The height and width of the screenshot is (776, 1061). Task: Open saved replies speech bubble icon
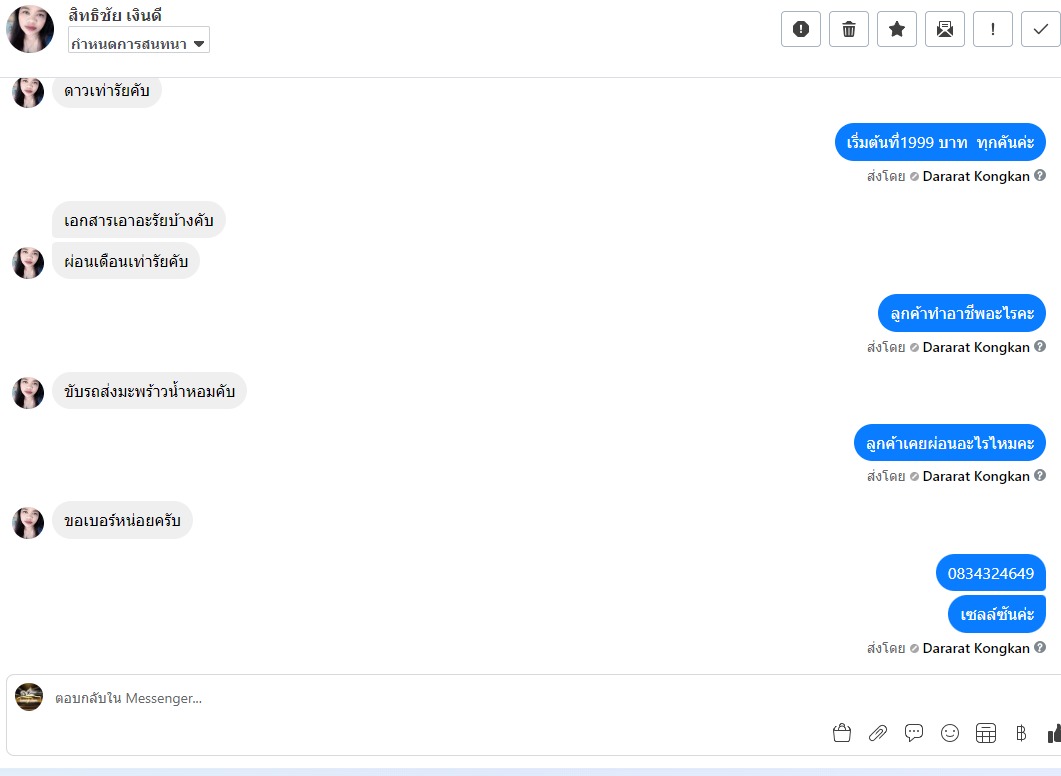tap(913, 733)
